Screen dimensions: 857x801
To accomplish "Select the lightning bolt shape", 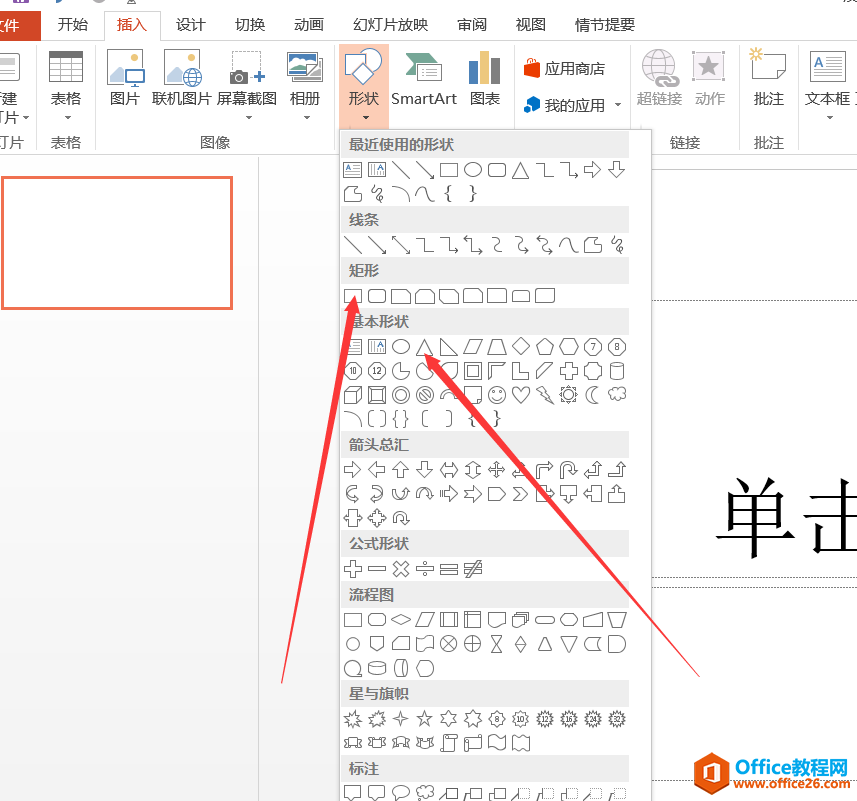I will (x=544, y=394).
